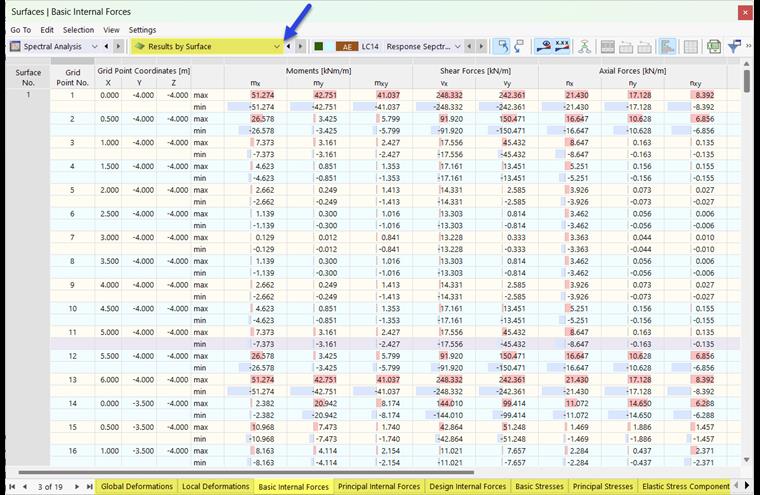Open the Design Internal Forces tab
Screen dimensions: 760x495
pos(468,486)
